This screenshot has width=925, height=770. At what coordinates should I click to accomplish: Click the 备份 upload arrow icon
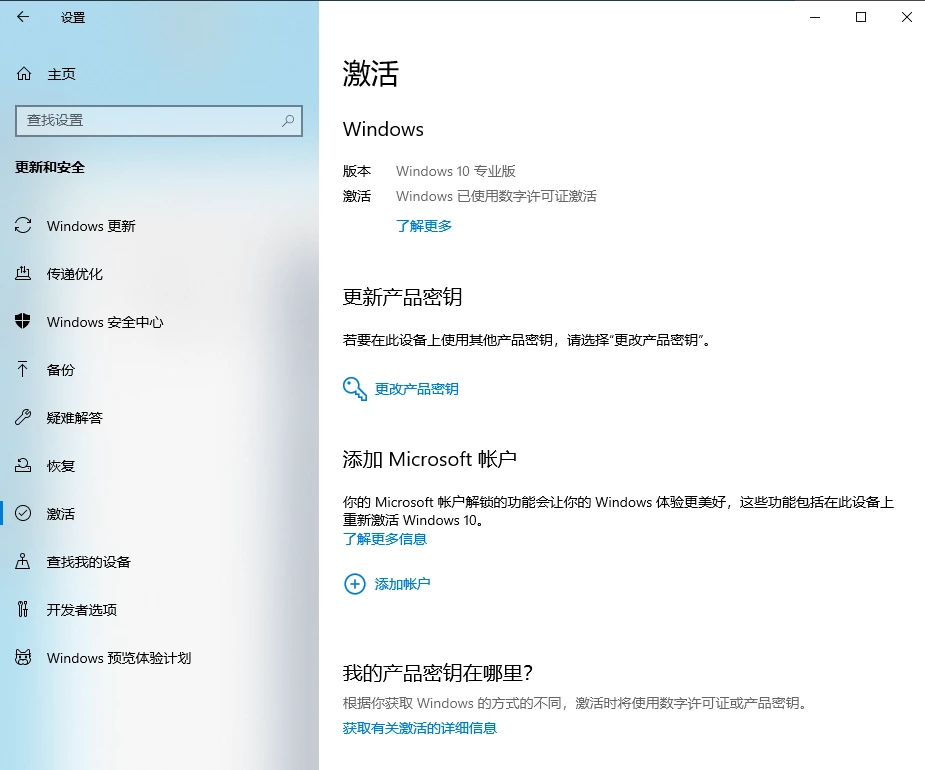tap(22, 369)
